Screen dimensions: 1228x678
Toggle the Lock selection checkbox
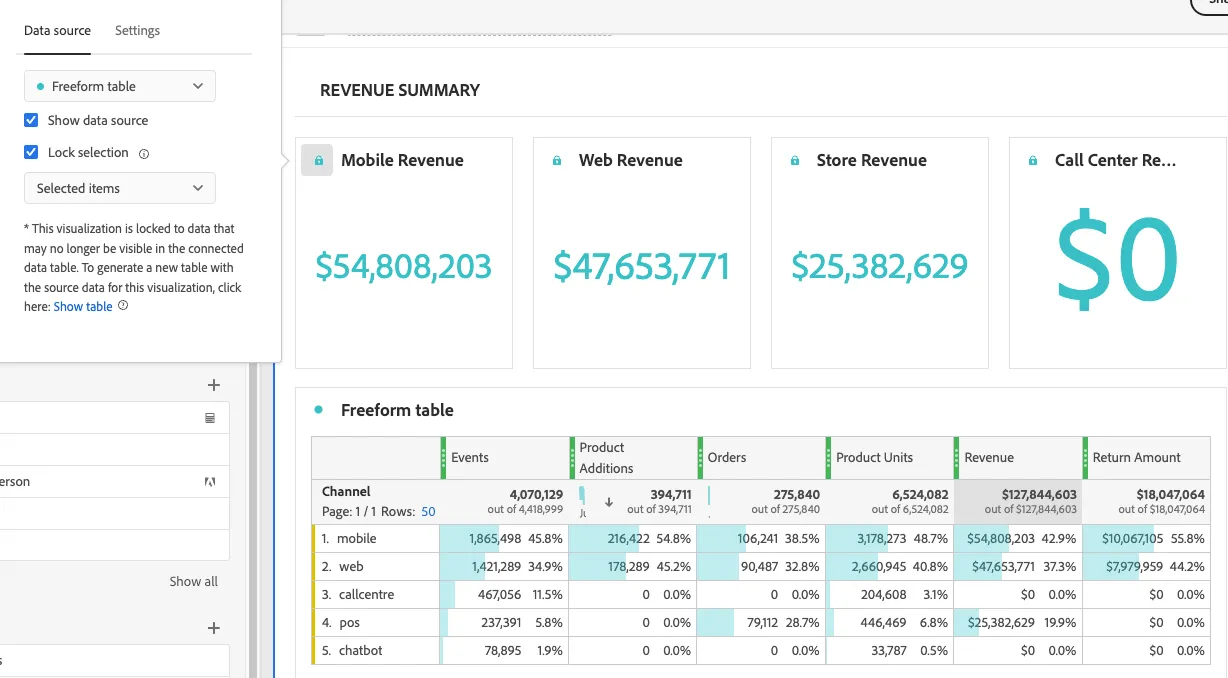point(31,152)
